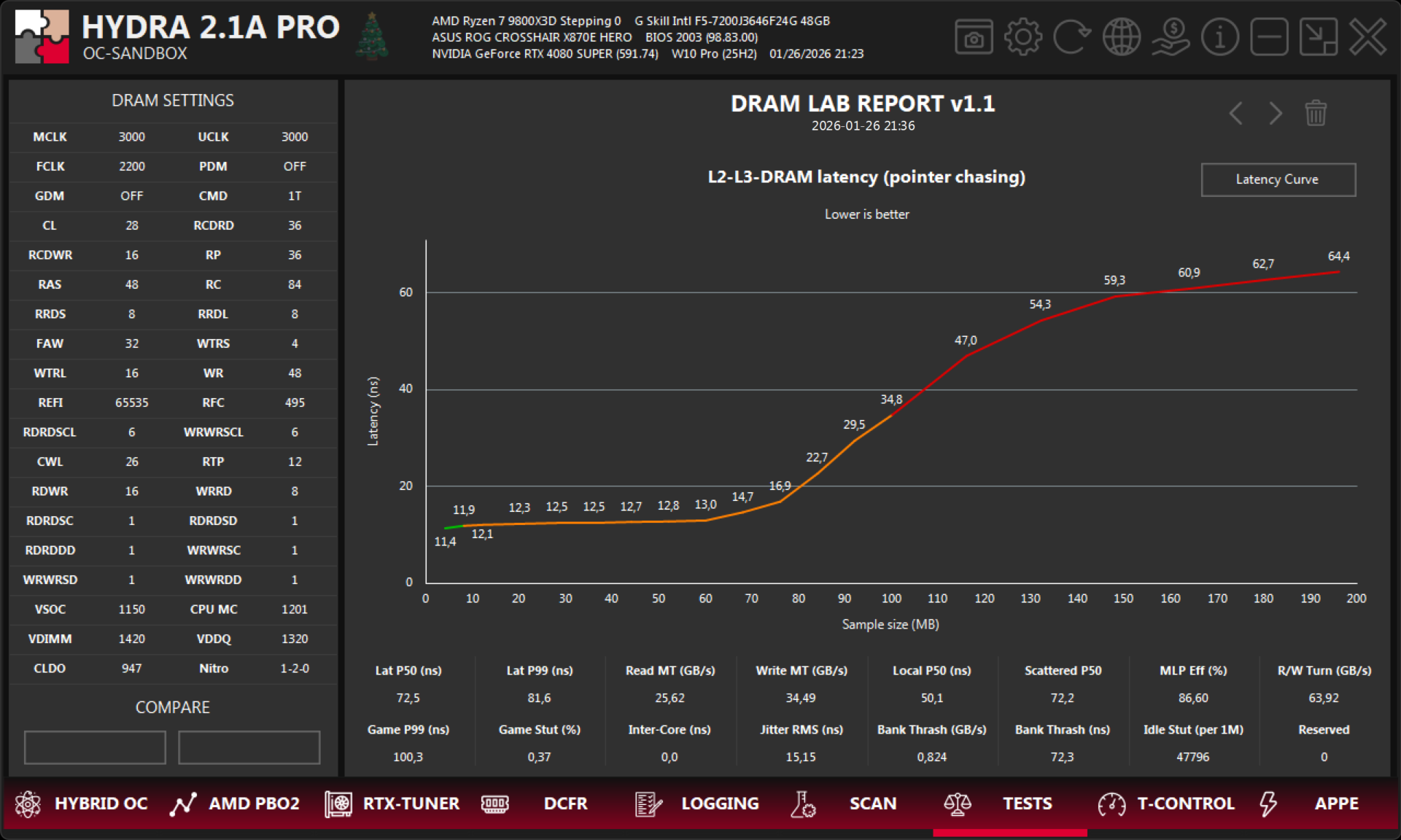Delete report using trash icon
The image size is (1401, 840).
pyautogui.click(x=1316, y=113)
